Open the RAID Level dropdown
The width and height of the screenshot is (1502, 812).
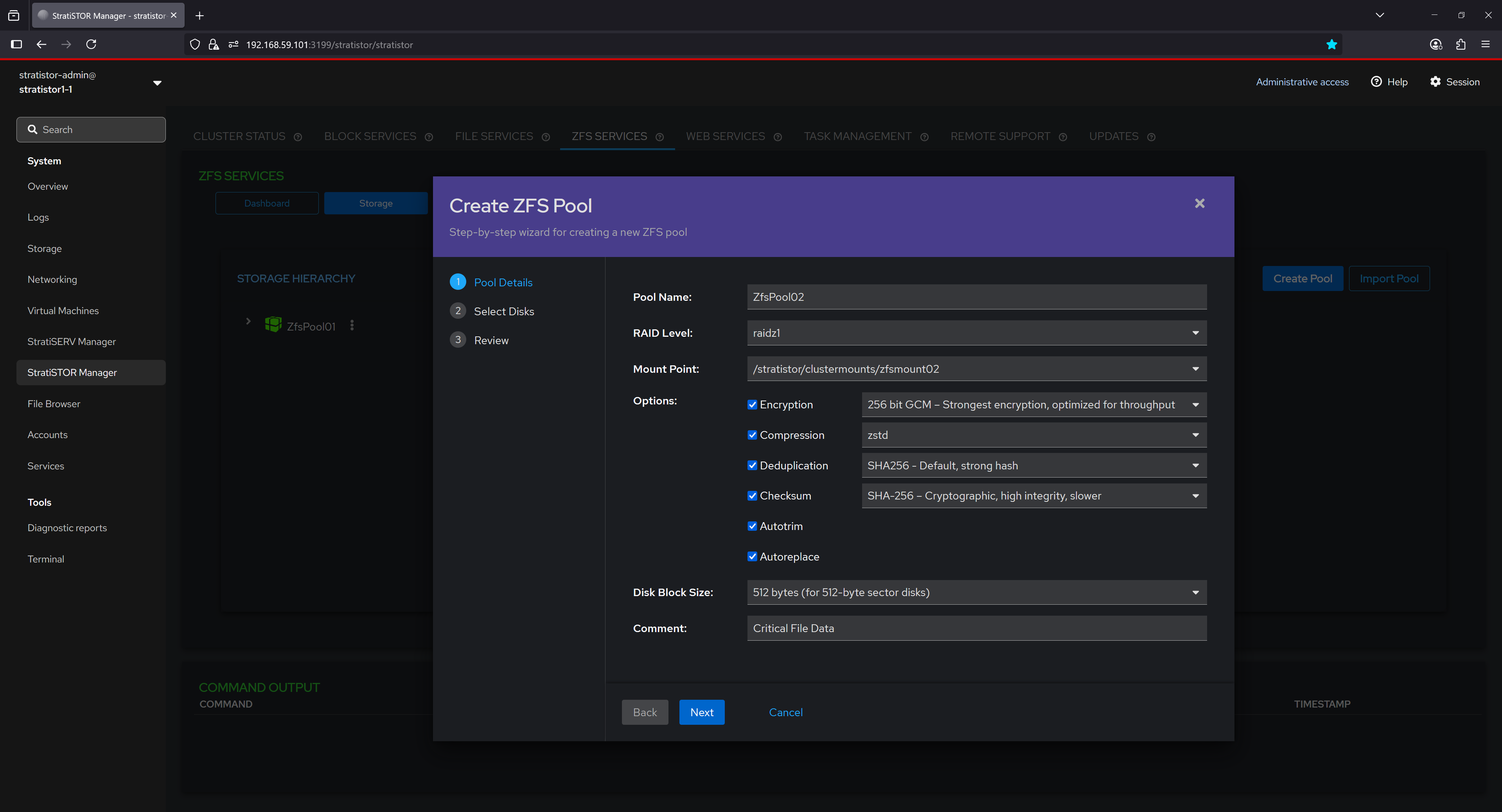[976, 333]
